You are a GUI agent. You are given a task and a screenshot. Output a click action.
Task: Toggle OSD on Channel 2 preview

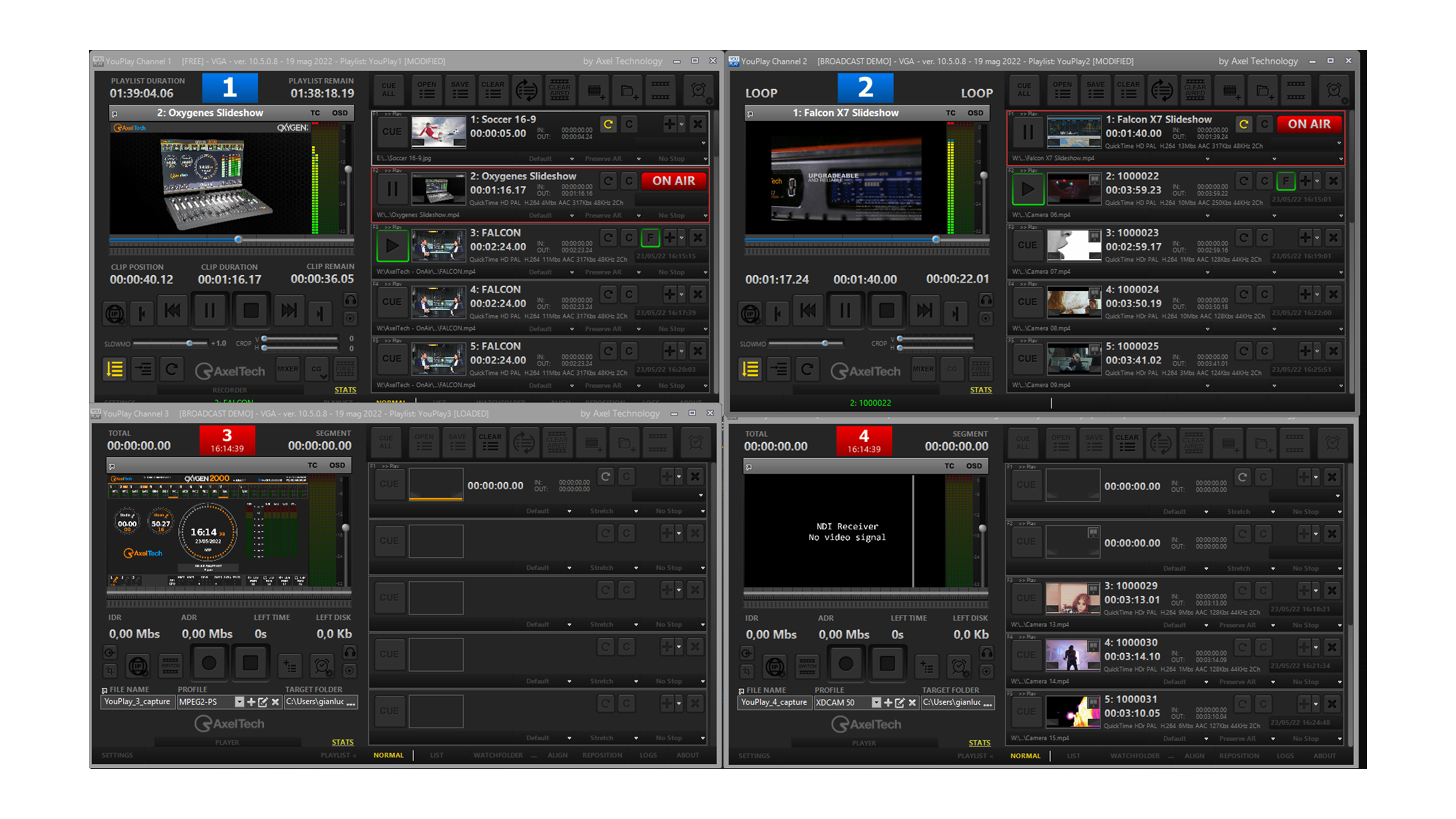click(x=975, y=113)
